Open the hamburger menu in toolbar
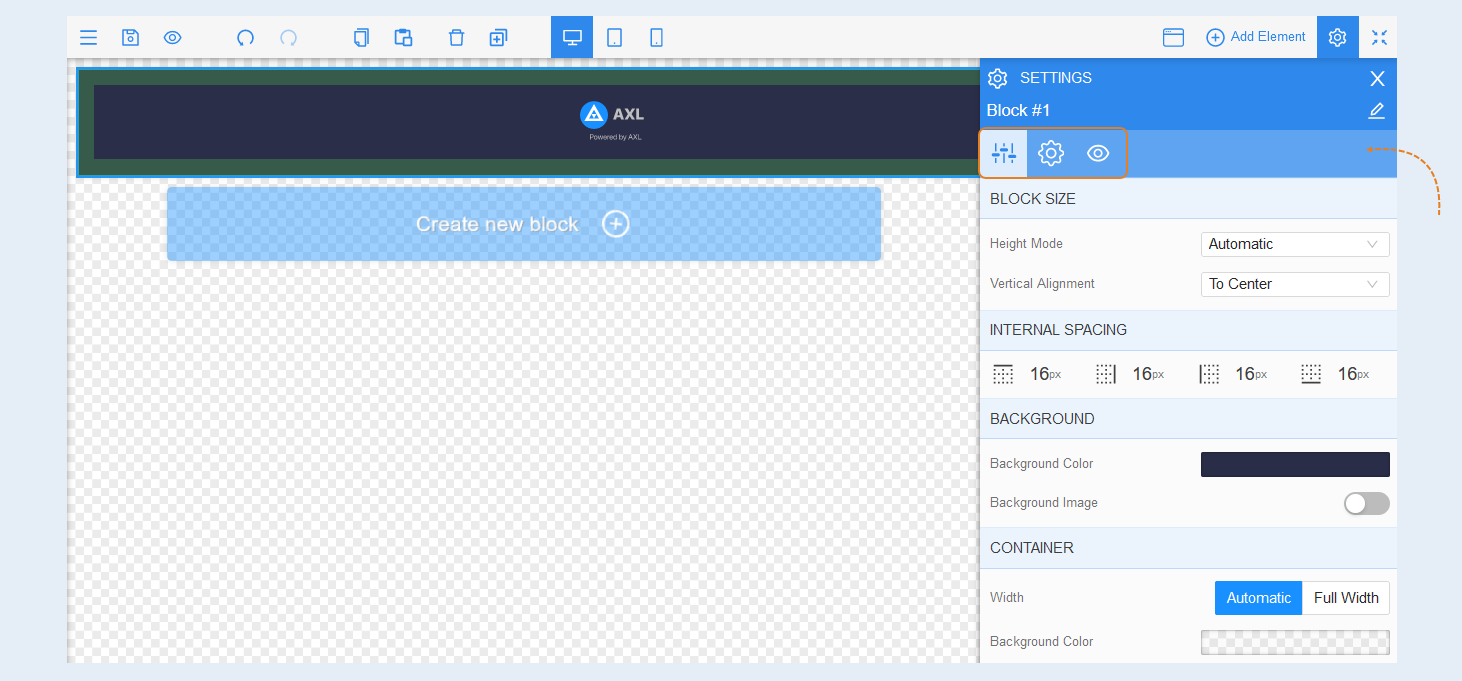The width and height of the screenshot is (1462, 681). point(89,38)
